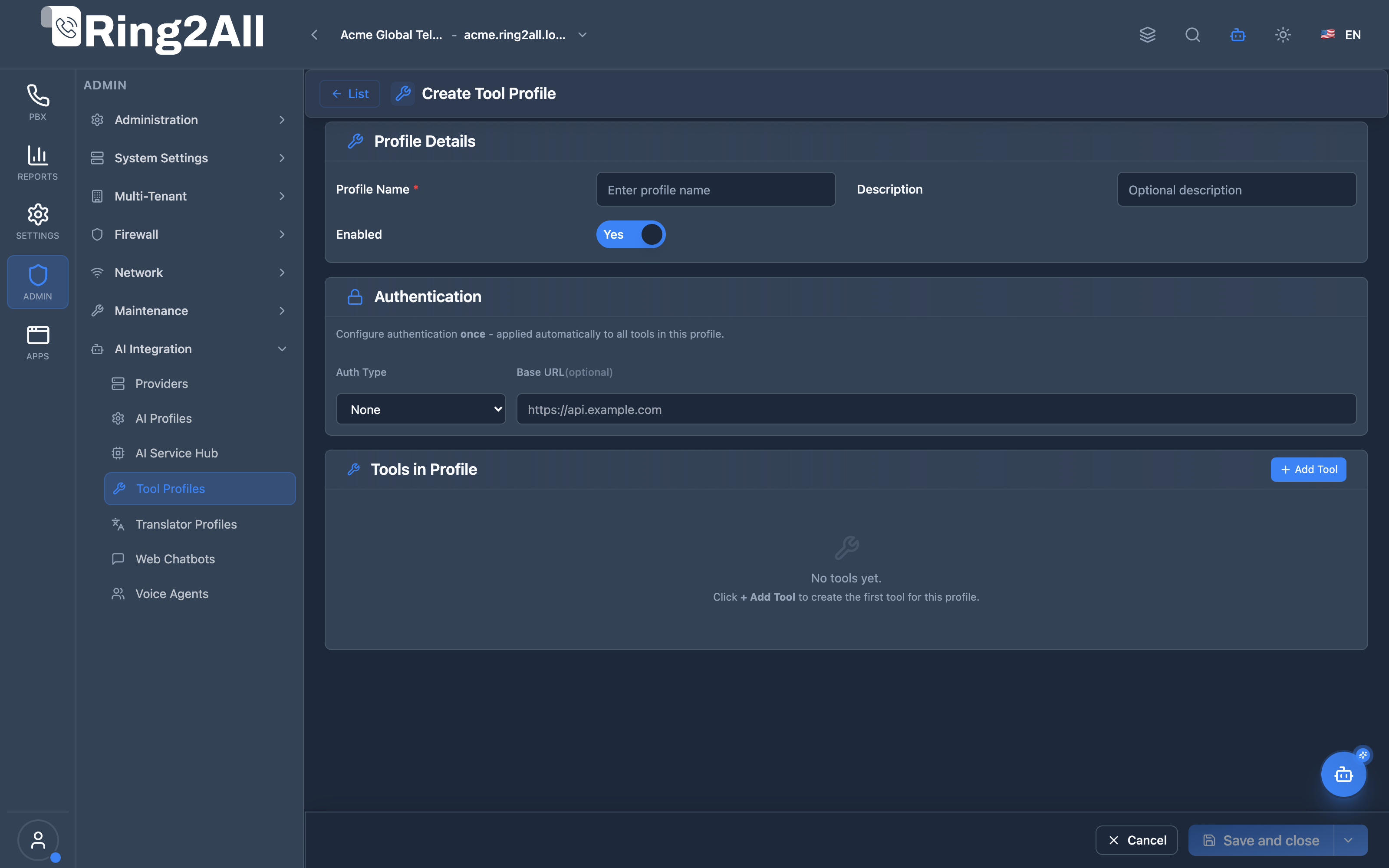Expand the Multi-Tenant menu
Screen dimensions: 1389x868
click(189, 196)
